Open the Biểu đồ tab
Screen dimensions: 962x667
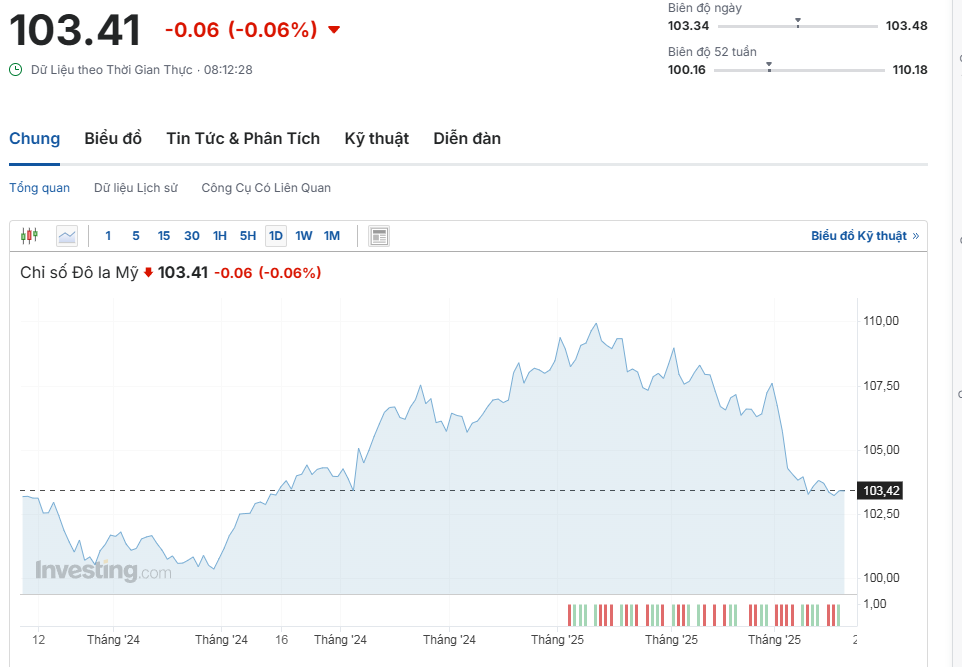tap(113, 139)
